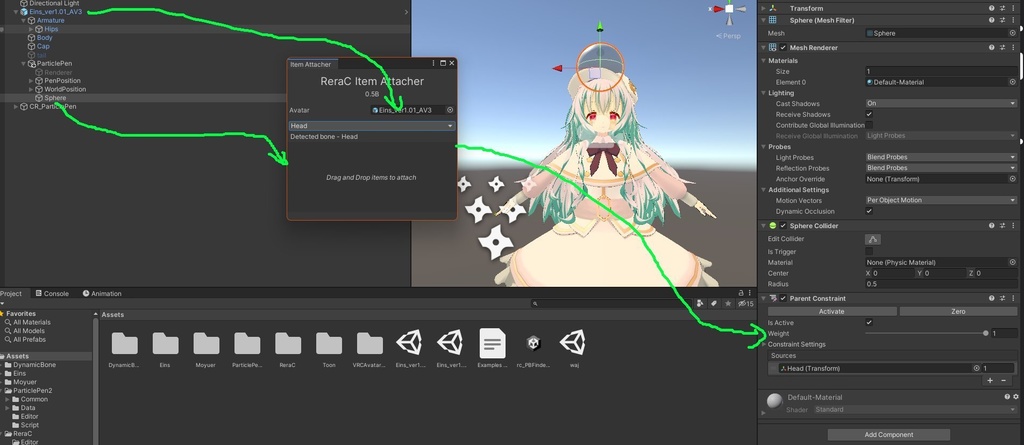The height and width of the screenshot is (445, 1024).
Task: Click Search by Label icon in Project
Action: tap(714, 303)
